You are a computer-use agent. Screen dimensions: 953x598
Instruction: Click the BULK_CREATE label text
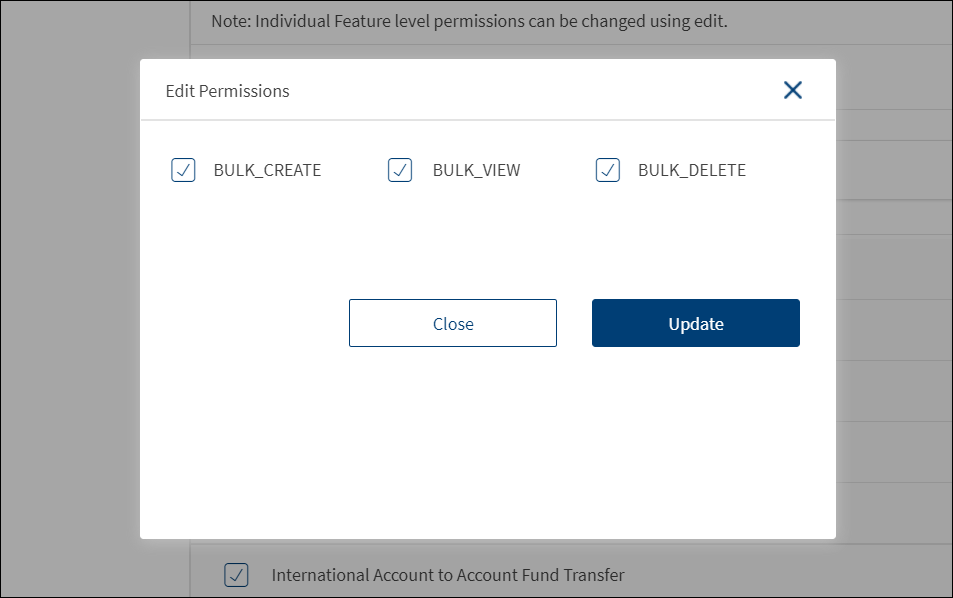pyautogui.click(x=267, y=170)
